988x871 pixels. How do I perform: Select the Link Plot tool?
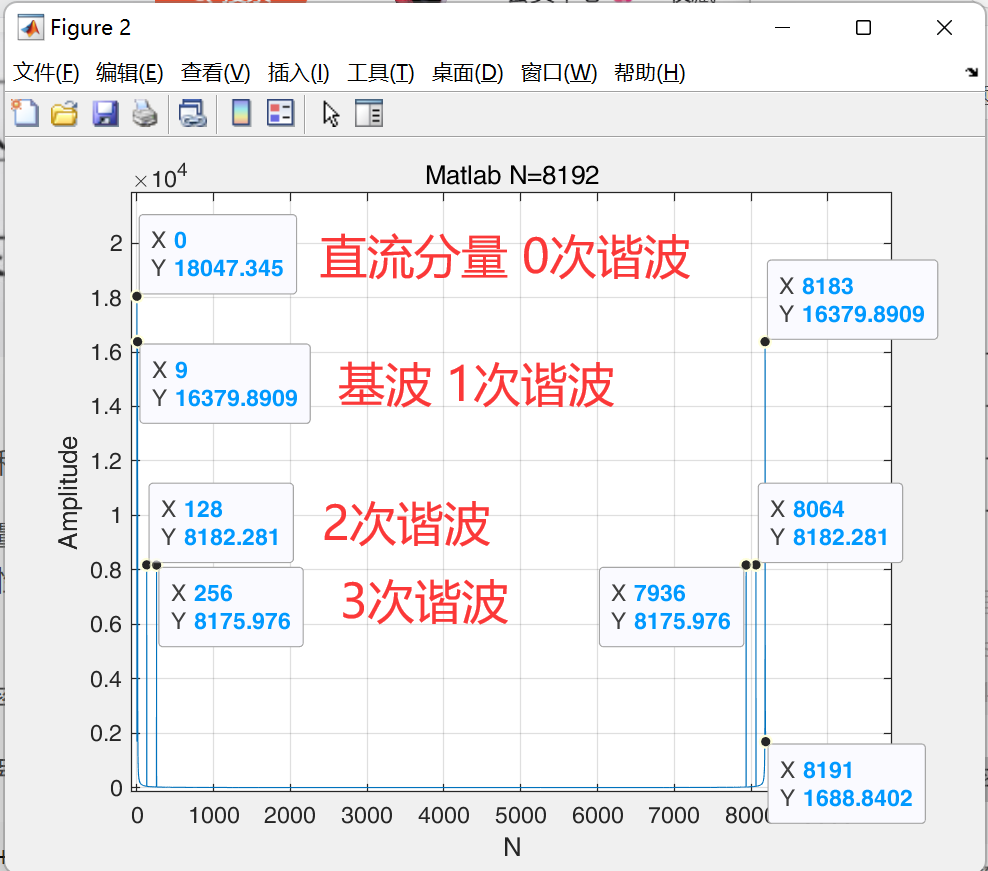193,113
